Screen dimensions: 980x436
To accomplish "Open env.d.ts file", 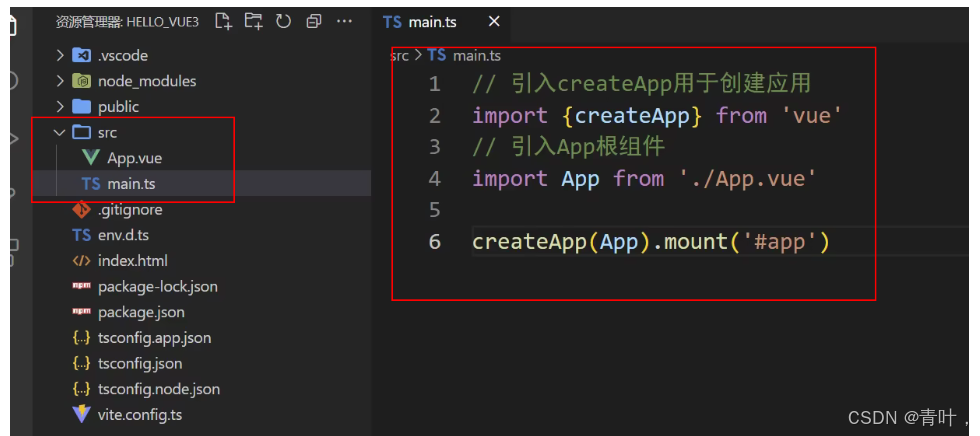I will click(123, 235).
